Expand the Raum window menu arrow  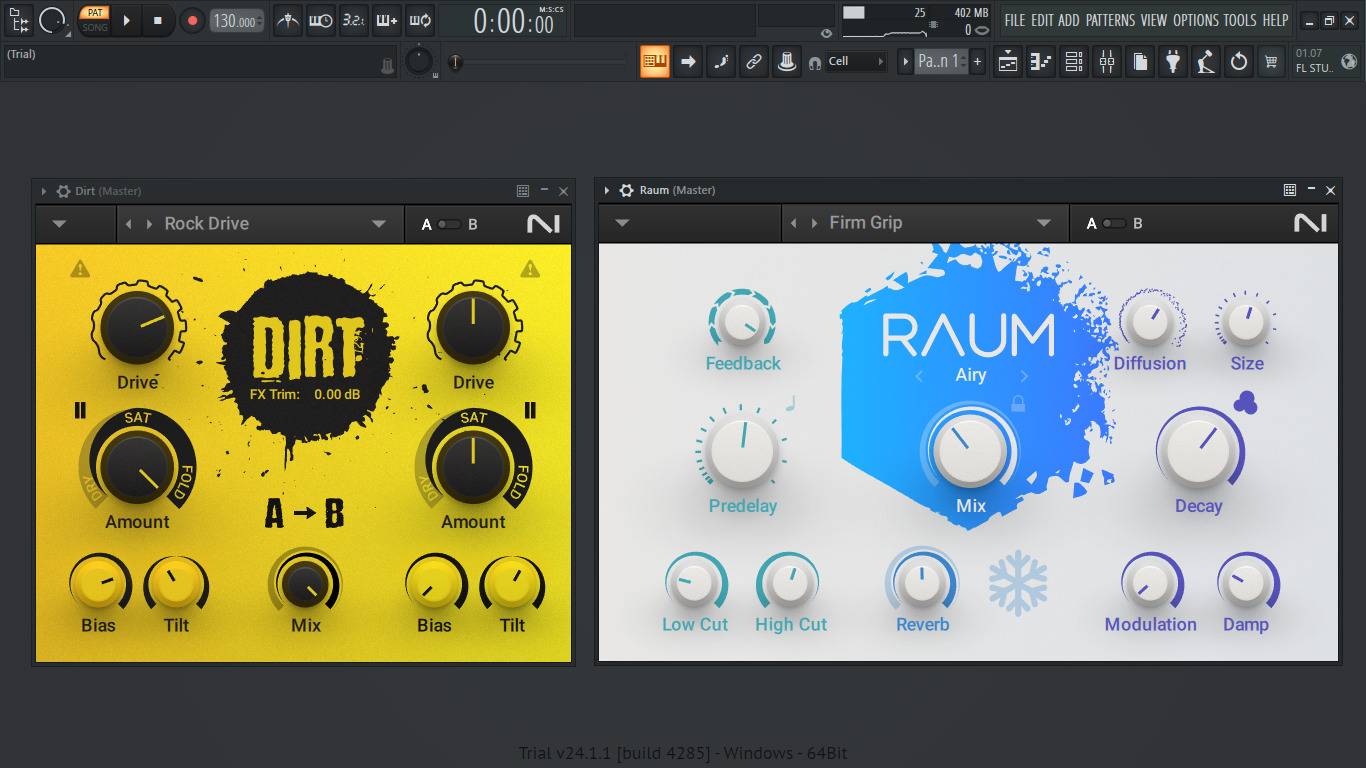tap(607, 190)
